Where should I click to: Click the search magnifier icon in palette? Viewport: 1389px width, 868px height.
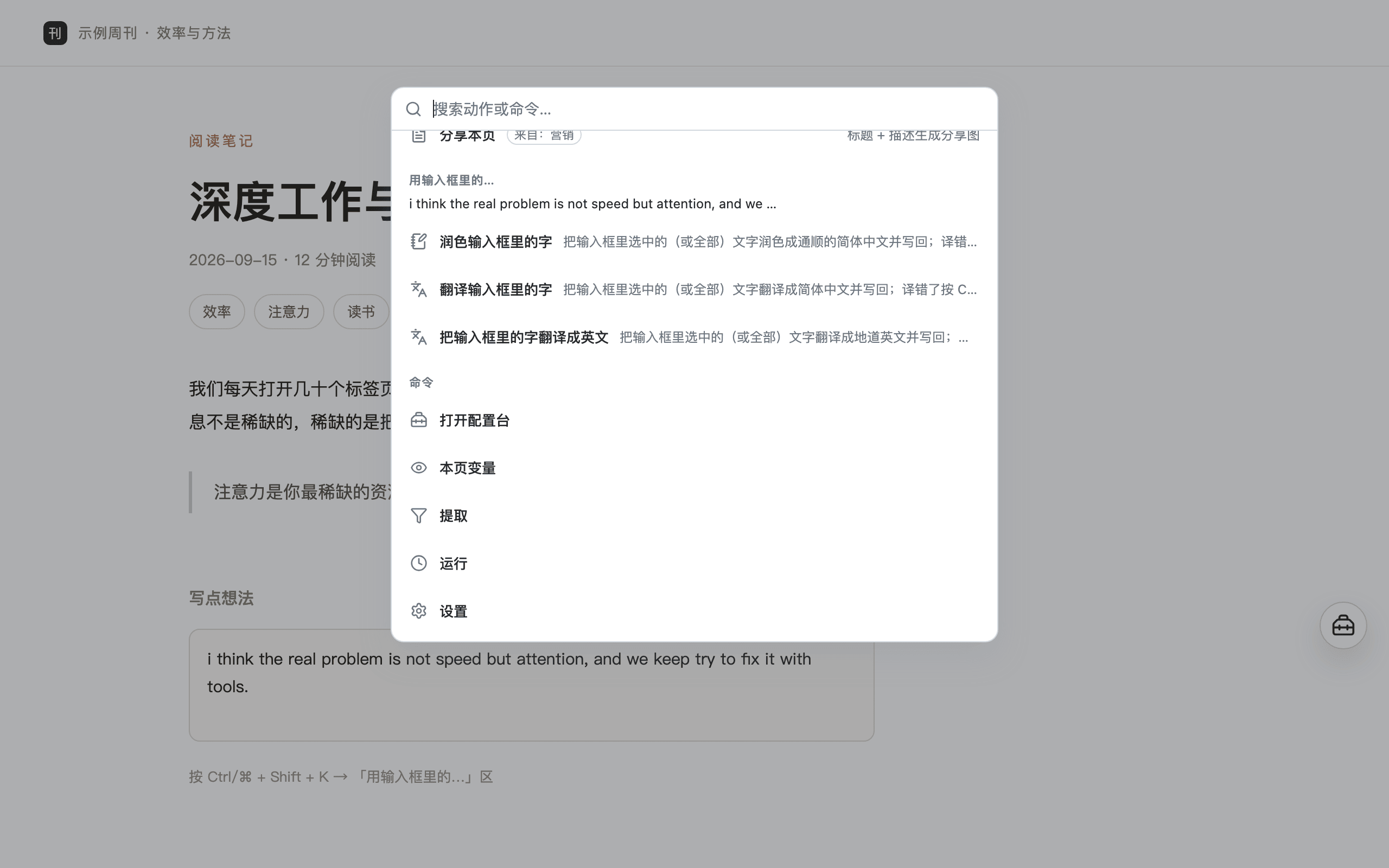point(413,109)
